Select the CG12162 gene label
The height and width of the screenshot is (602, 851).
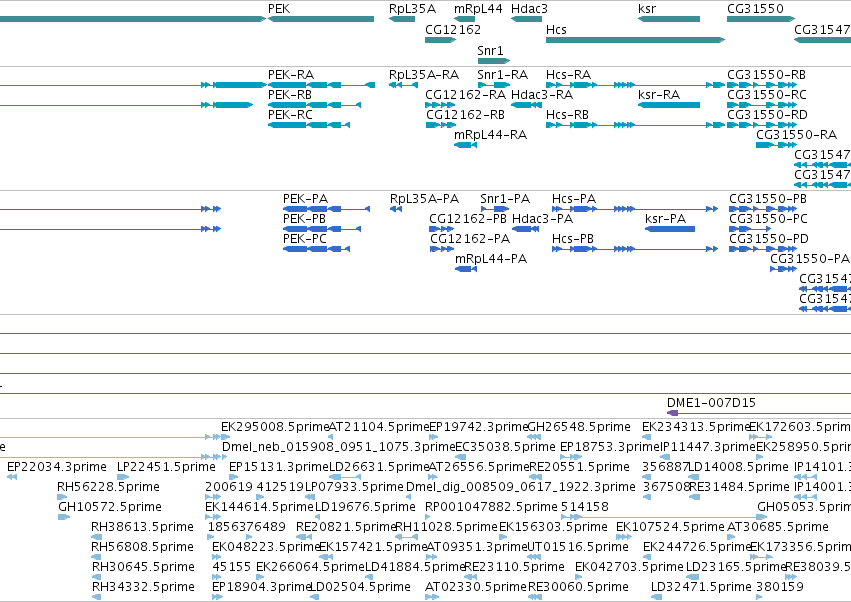click(453, 29)
